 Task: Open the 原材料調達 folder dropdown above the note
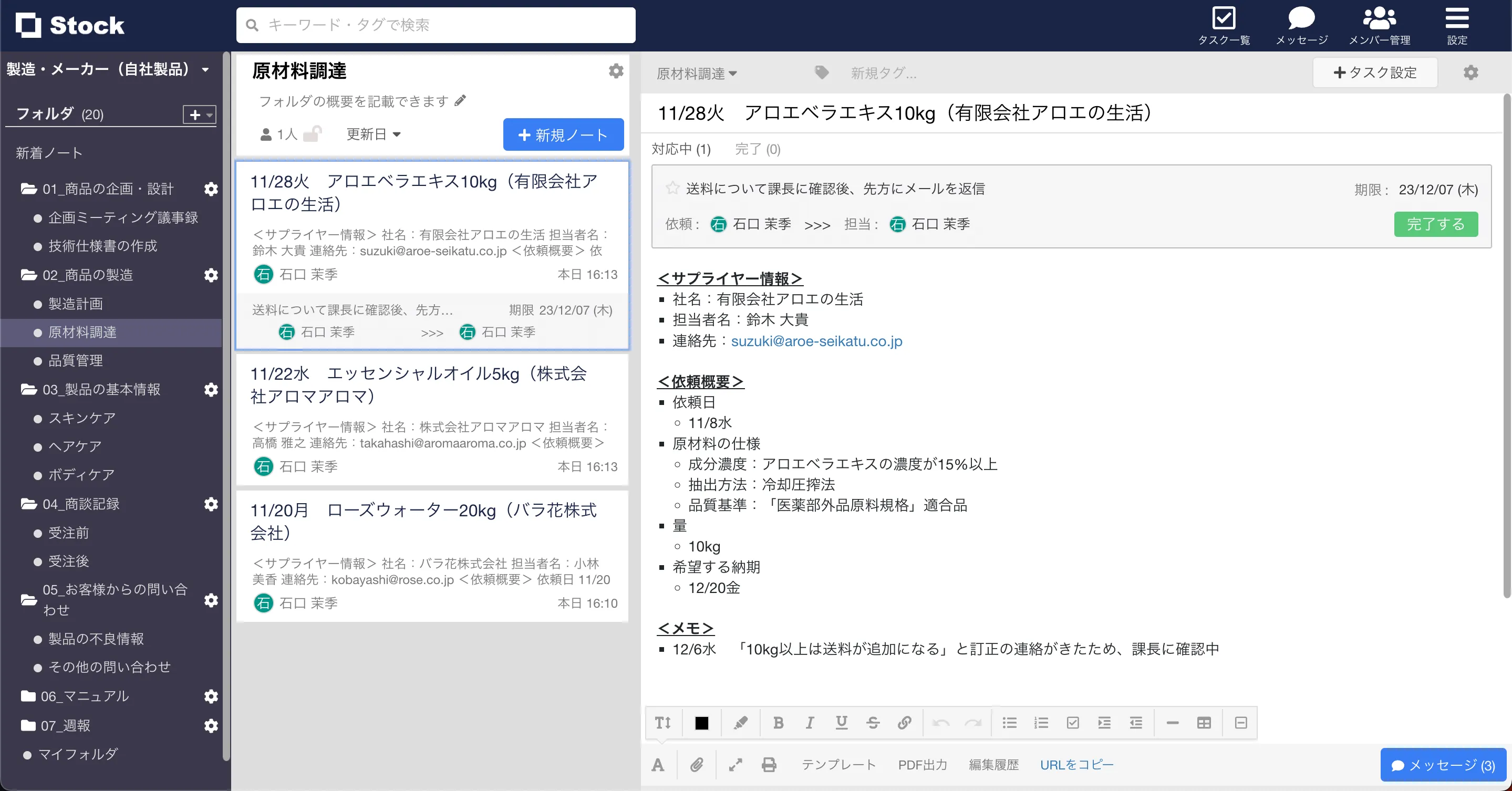coord(696,73)
